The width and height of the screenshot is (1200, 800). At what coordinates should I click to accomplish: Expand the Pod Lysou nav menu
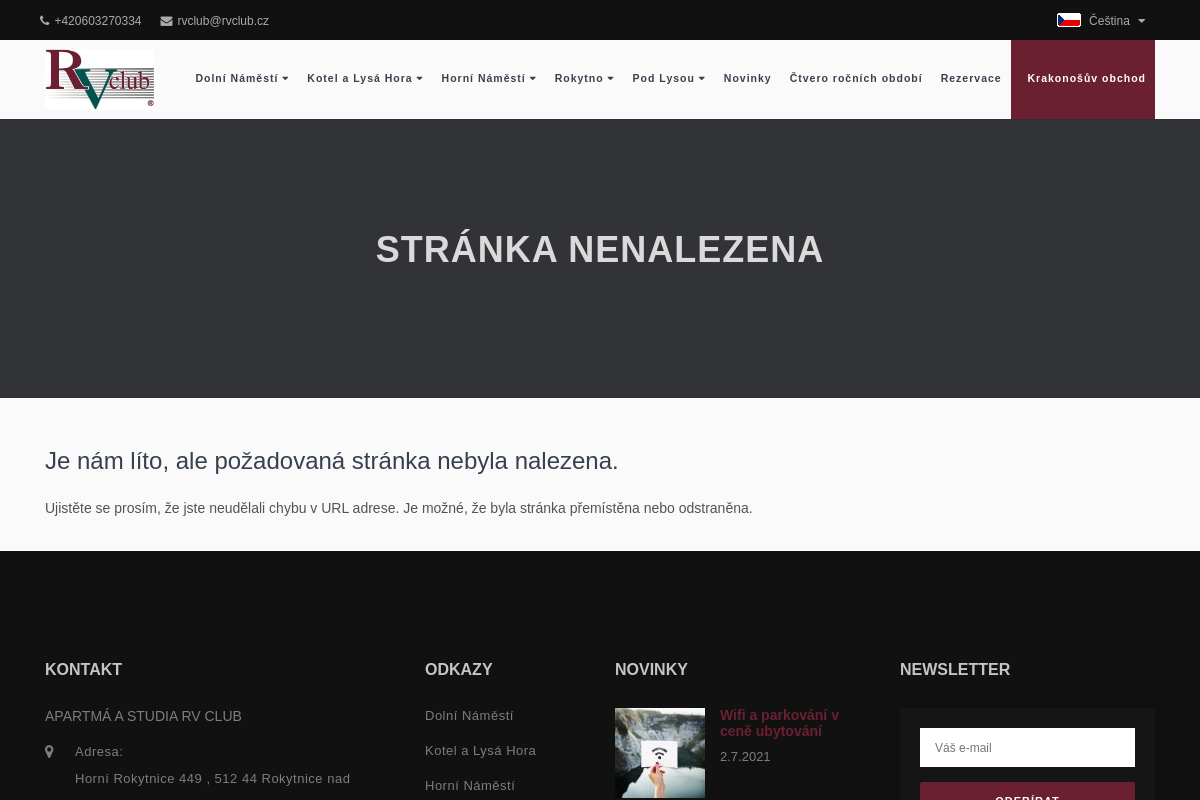(x=668, y=78)
